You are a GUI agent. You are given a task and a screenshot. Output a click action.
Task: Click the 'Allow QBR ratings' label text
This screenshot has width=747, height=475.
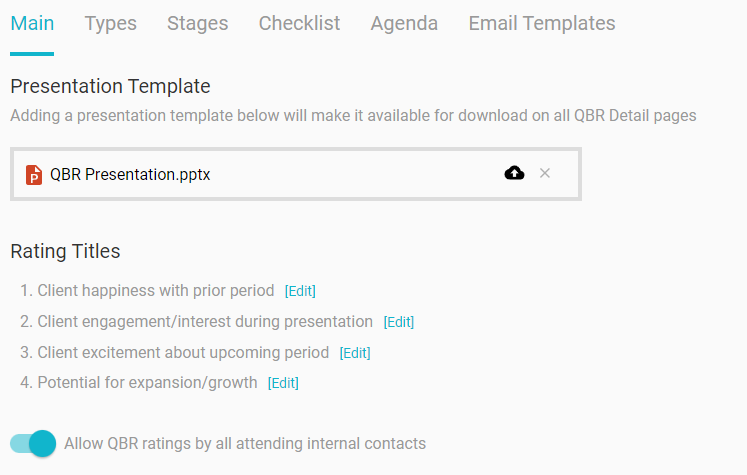click(245, 443)
